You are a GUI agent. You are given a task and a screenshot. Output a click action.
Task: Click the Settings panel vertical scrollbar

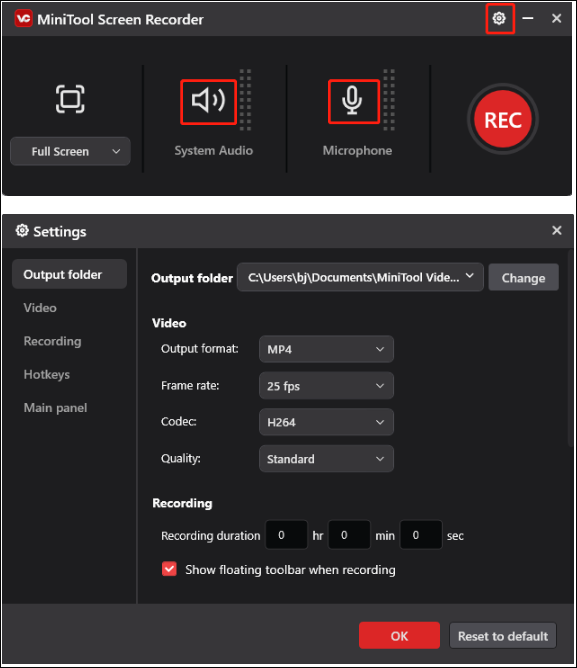click(x=571, y=348)
